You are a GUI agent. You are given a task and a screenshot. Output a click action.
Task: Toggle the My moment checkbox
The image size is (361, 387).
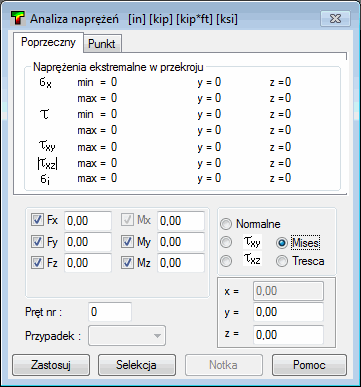click(x=127, y=242)
